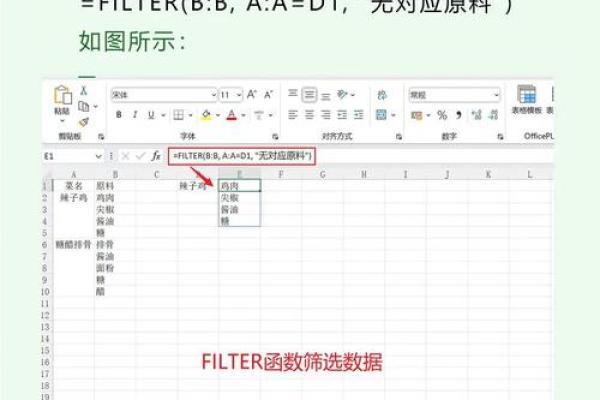
Task: Open the Clipboard dialog launcher
Action: (101, 137)
